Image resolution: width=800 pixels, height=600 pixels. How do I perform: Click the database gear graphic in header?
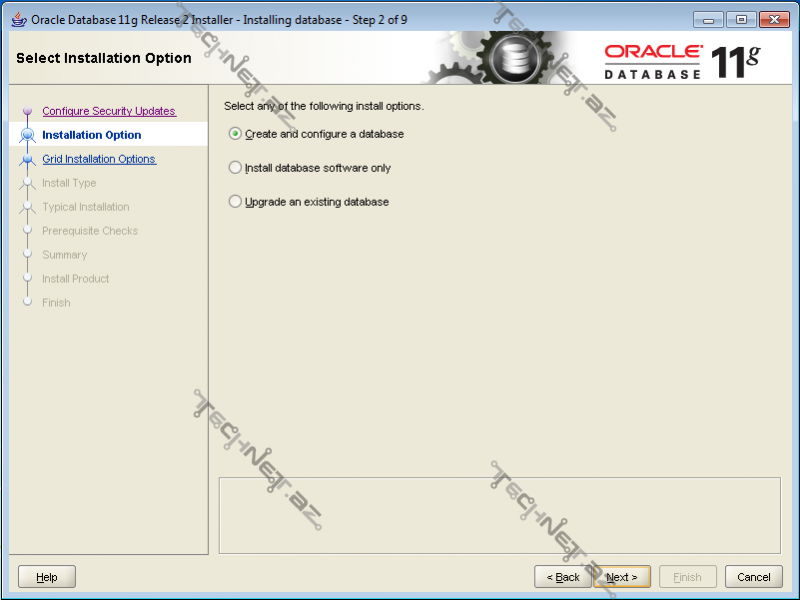point(514,58)
